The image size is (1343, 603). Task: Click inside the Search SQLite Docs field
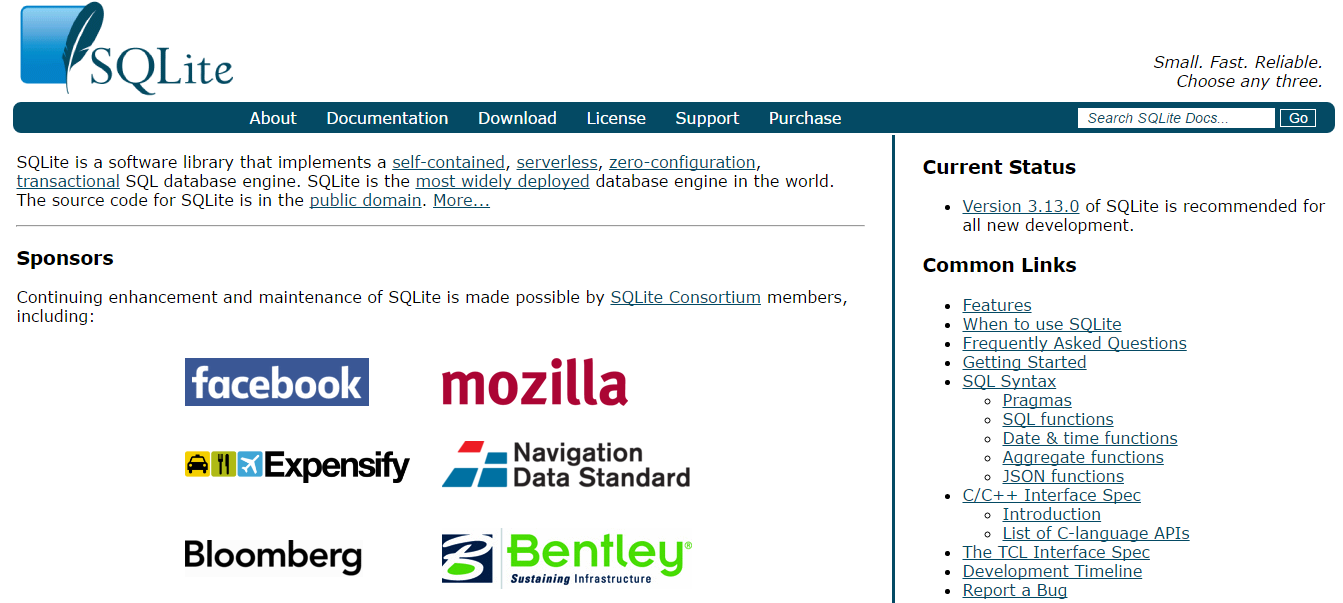coord(1175,118)
